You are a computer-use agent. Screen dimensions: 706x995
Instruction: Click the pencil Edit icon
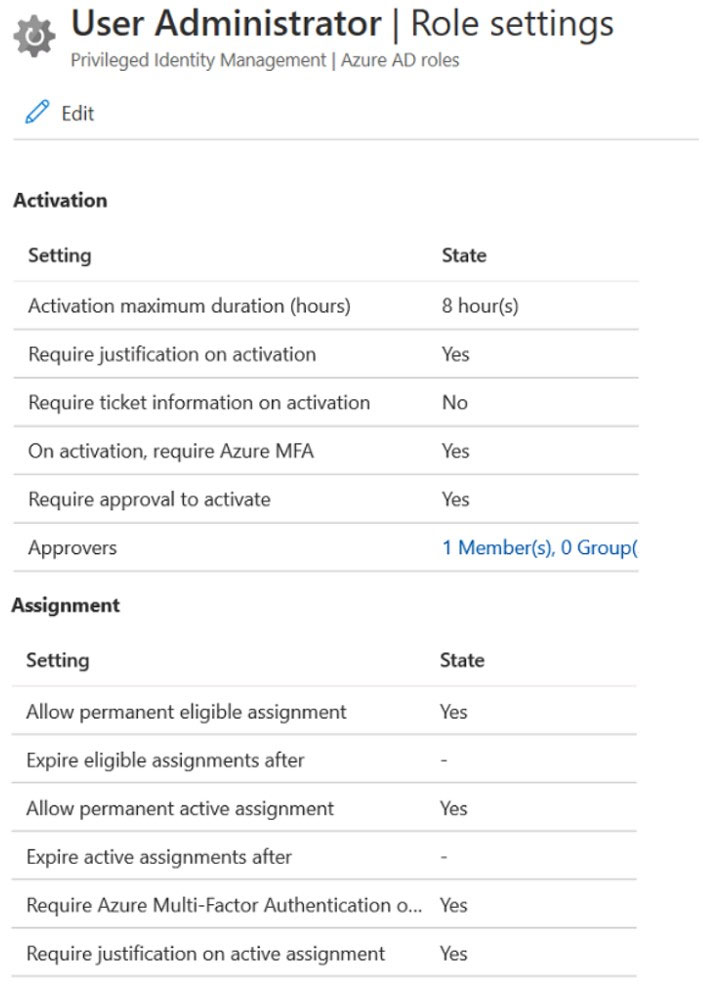pyautogui.click(x=37, y=112)
